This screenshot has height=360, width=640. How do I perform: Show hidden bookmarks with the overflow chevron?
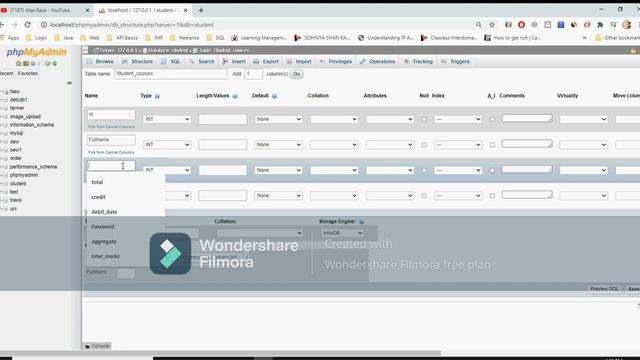584,38
